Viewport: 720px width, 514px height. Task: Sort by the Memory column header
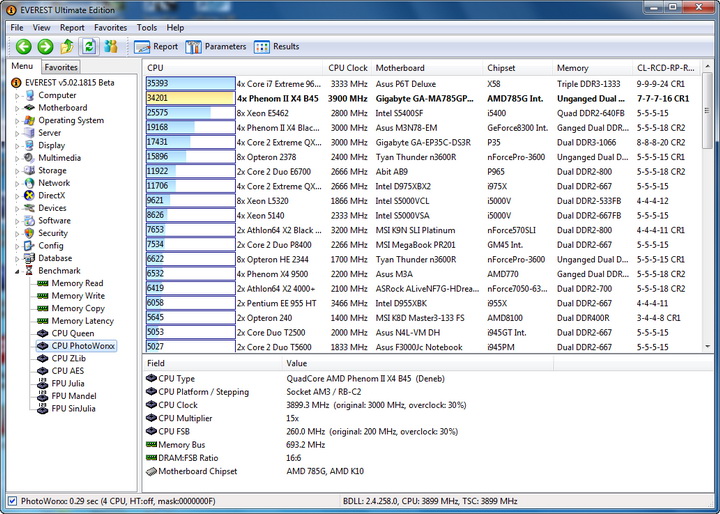pyautogui.click(x=593, y=68)
